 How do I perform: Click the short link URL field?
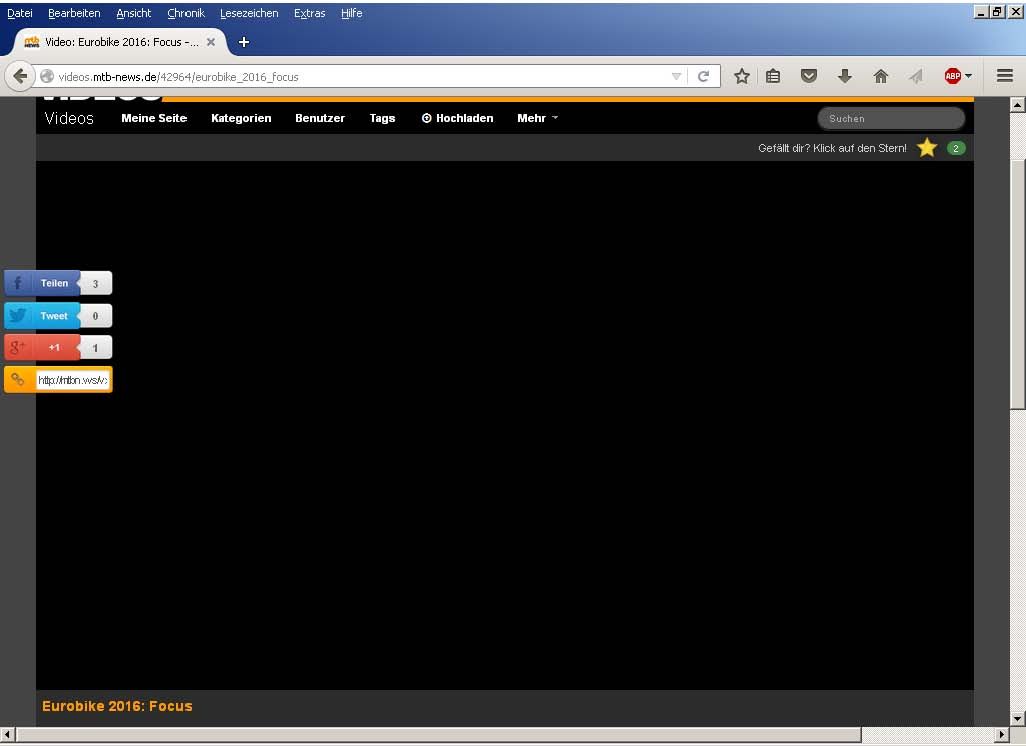[73, 380]
